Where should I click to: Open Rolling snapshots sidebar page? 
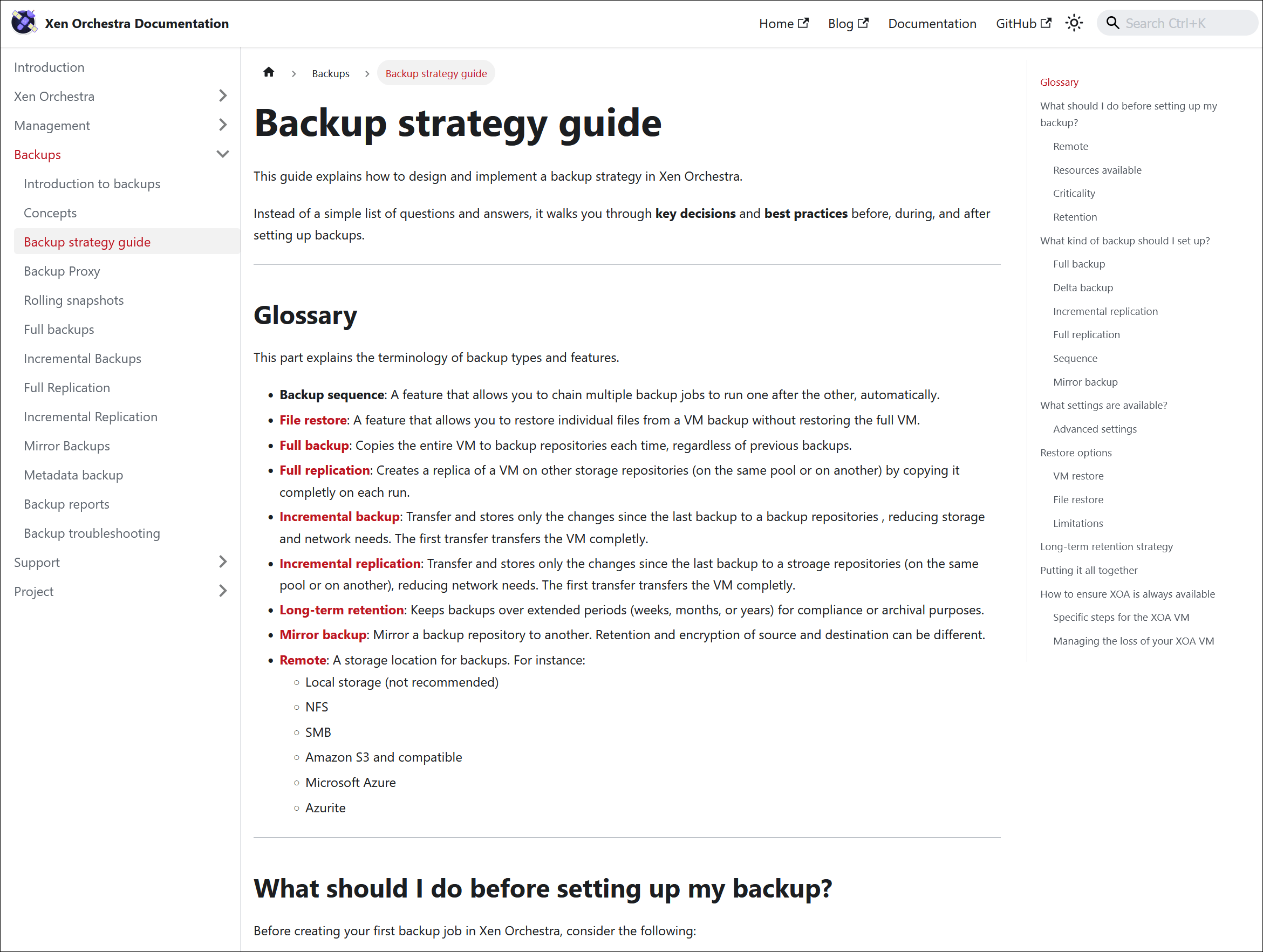click(74, 300)
